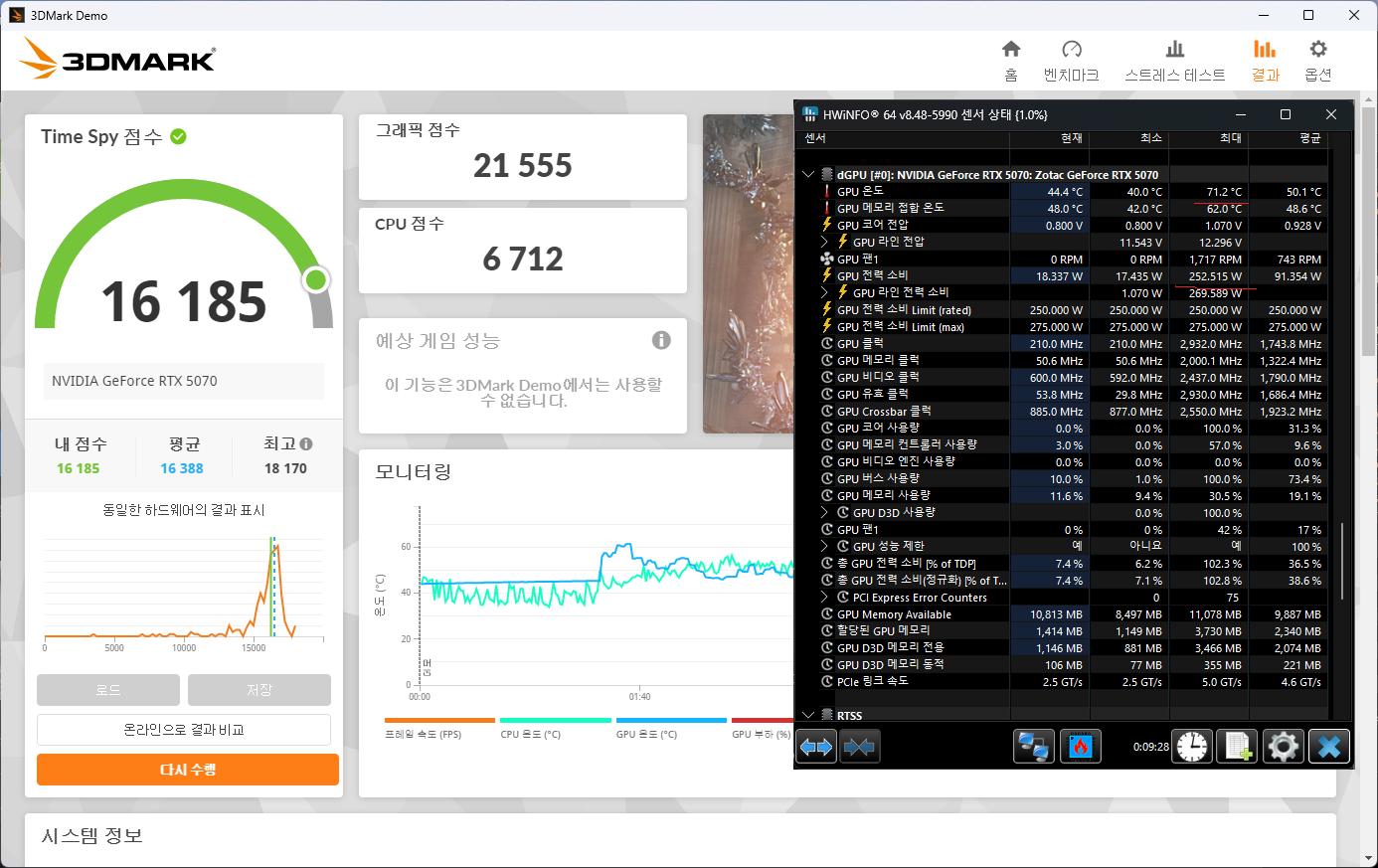The width and height of the screenshot is (1378, 868).
Task: Click the icon on PCIe 링크 속도 row
Action: [x=827, y=682]
